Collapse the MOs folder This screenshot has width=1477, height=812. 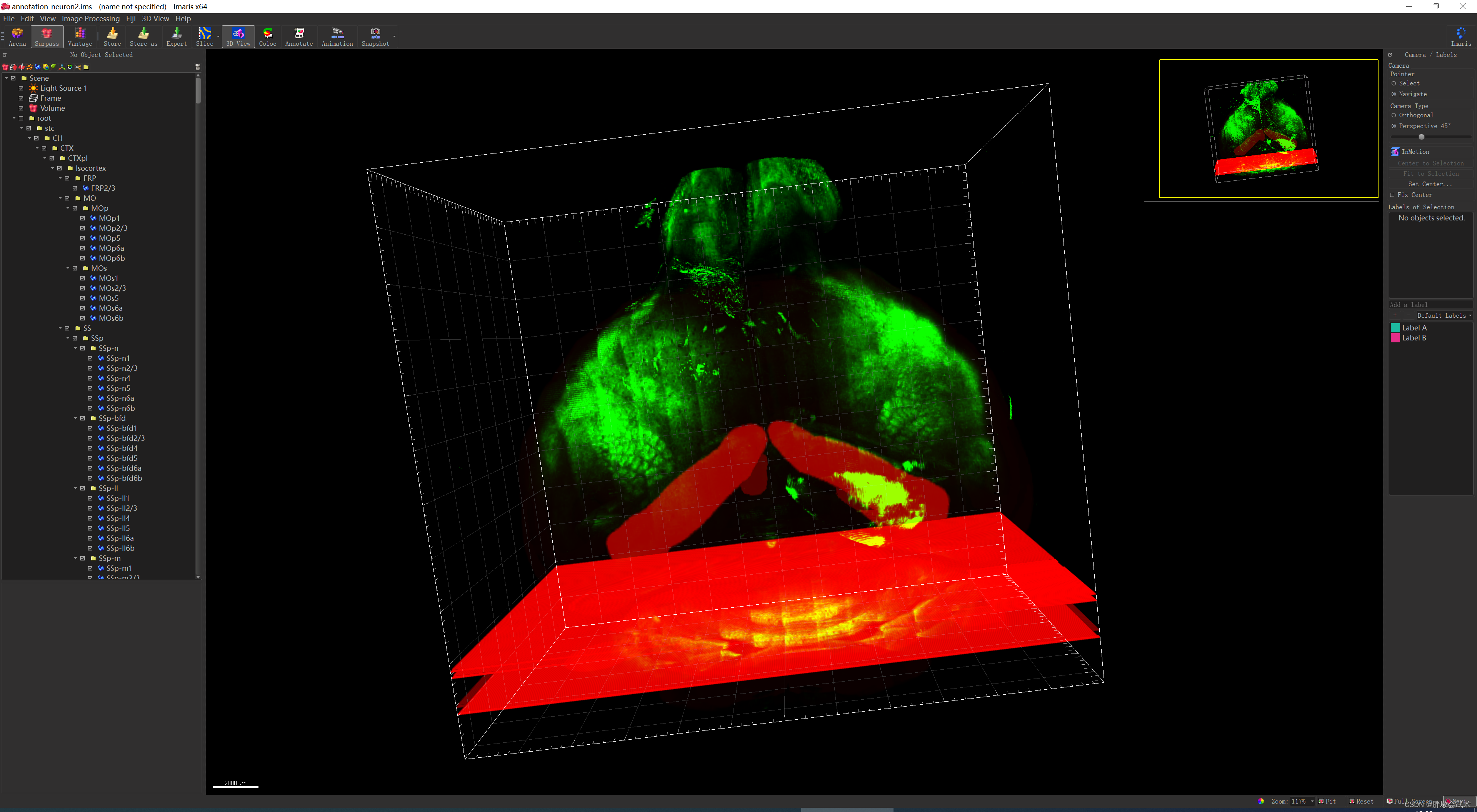point(68,268)
